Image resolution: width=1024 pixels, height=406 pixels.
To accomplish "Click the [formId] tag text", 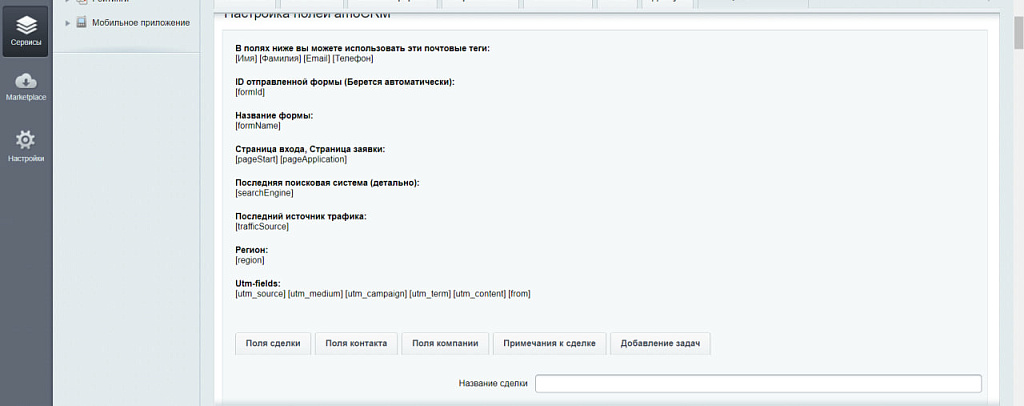I will [250, 92].
